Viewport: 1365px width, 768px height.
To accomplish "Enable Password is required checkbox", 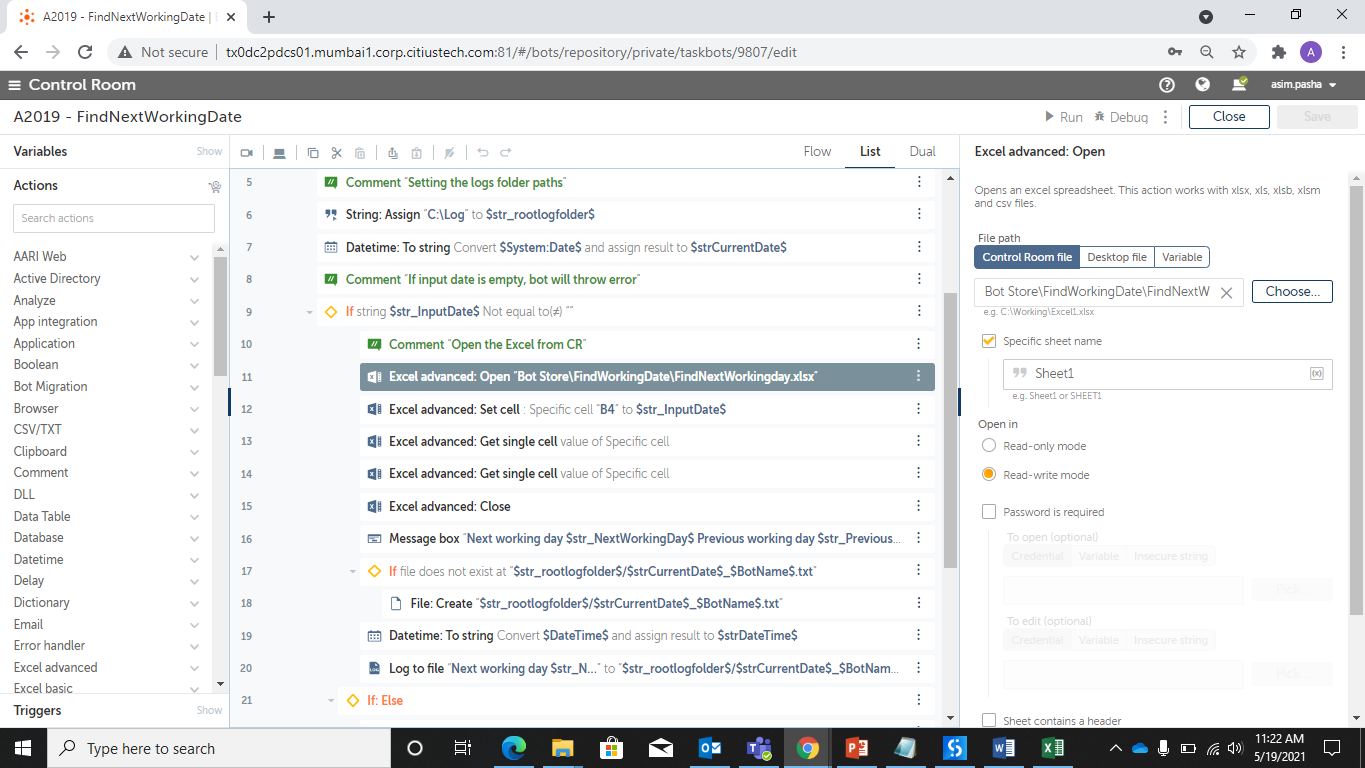I will tap(989, 512).
